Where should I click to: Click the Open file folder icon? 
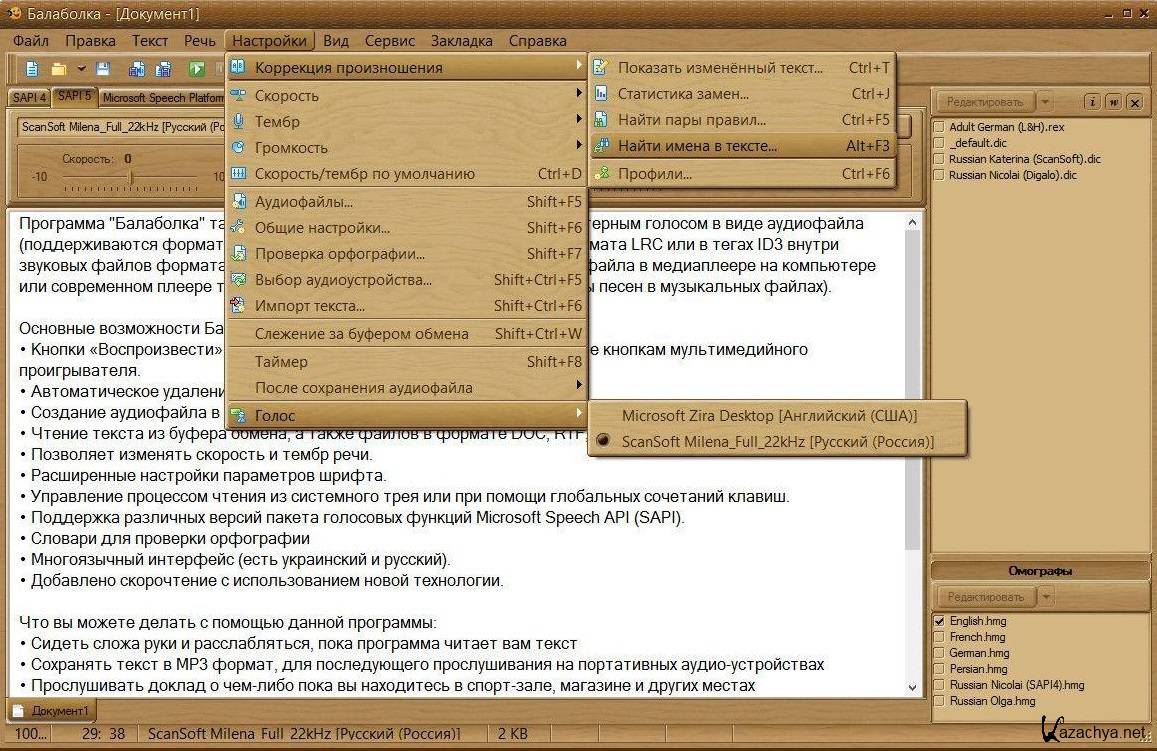pyautogui.click(x=59, y=69)
